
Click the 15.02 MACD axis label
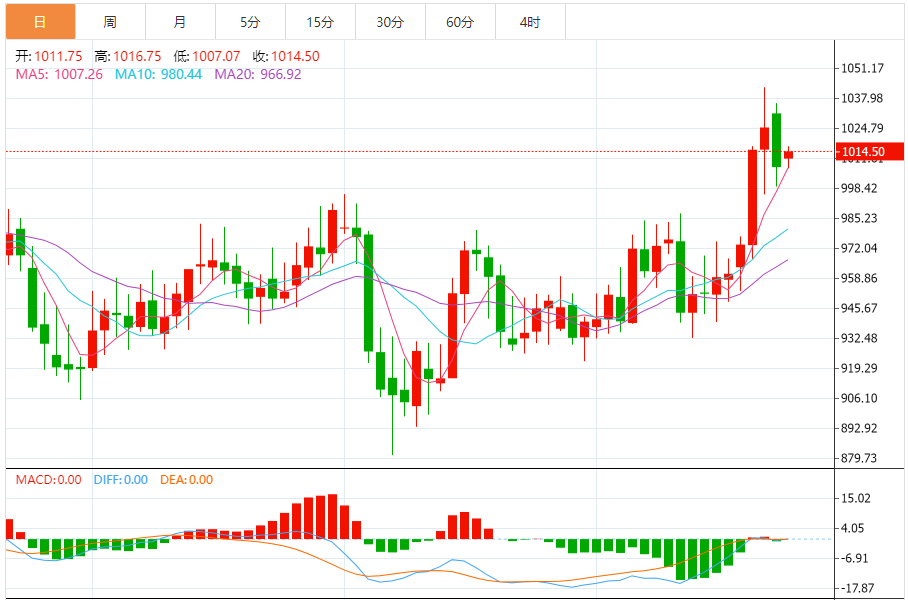[856, 498]
